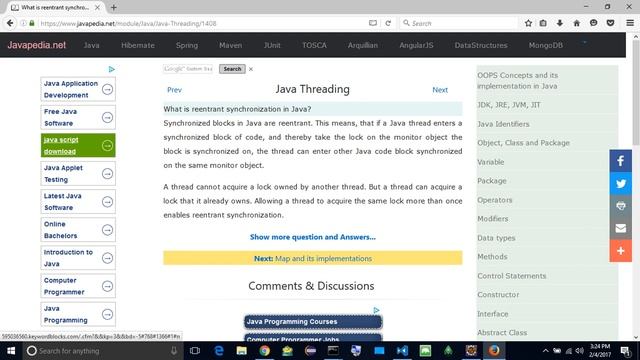Open the 'java script download' ad link
This screenshot has width=640, height=360.
(78, 145)
